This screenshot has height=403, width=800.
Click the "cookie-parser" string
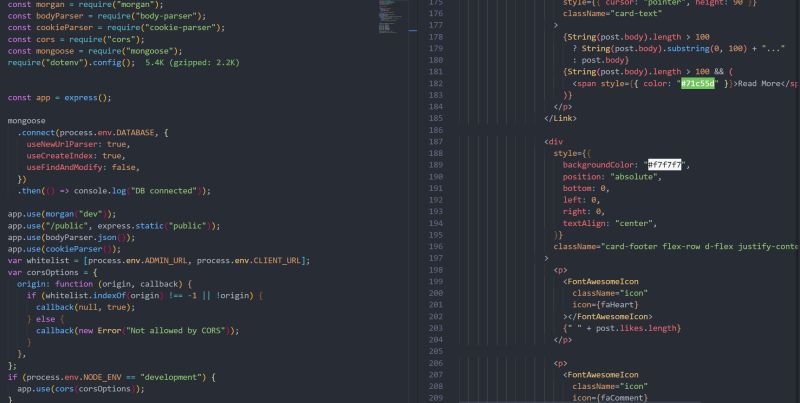click(x=182, y=28)
